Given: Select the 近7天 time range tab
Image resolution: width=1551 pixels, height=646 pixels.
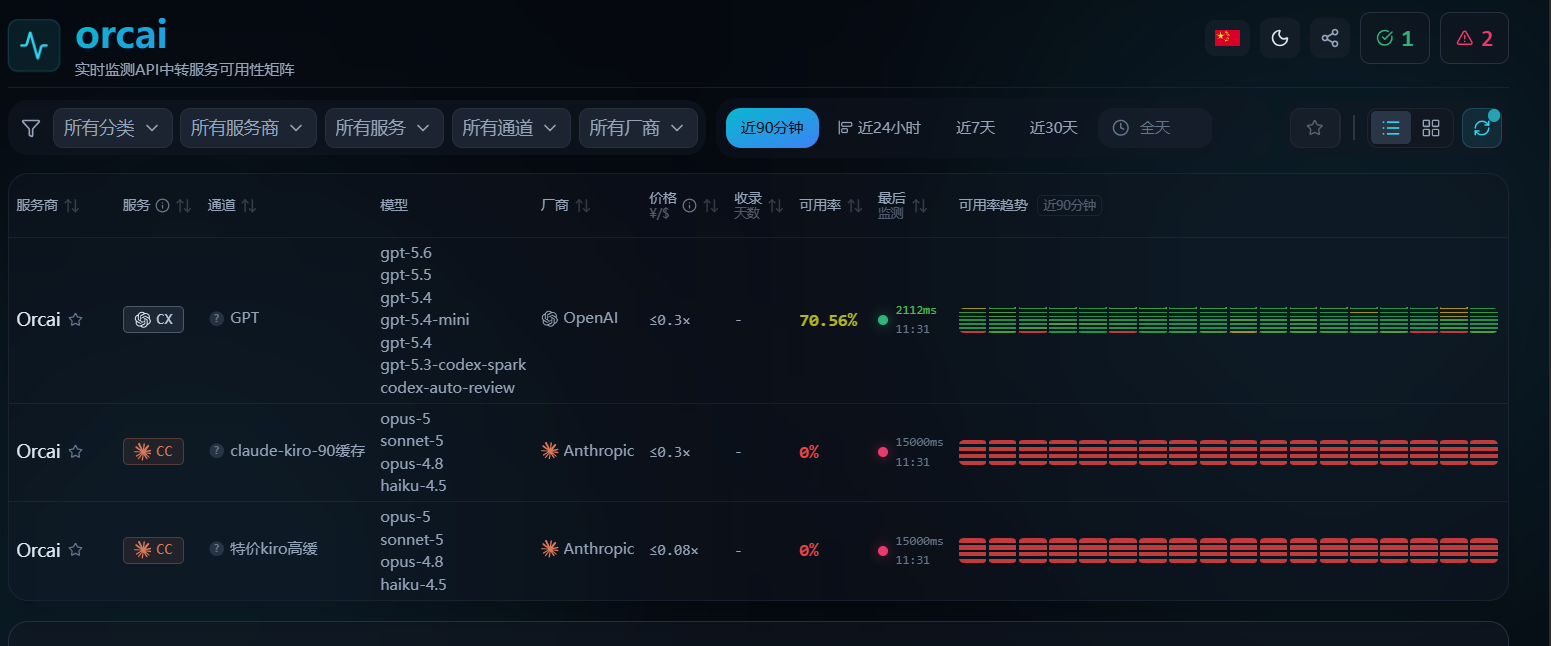Looking at the screenshot, I should pyautogui.click(x=975, y=128).
